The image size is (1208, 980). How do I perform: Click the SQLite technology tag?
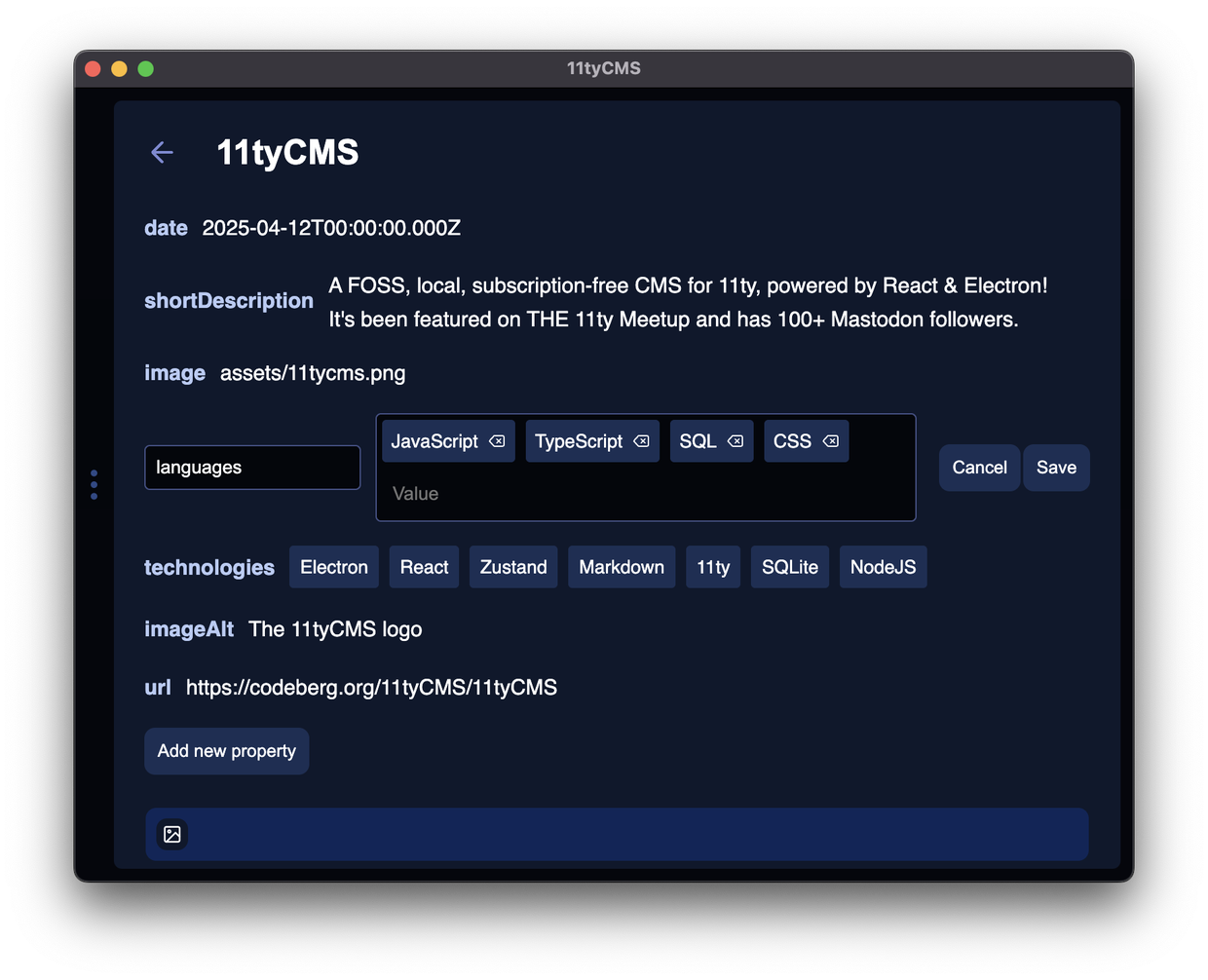click(789, 567)
